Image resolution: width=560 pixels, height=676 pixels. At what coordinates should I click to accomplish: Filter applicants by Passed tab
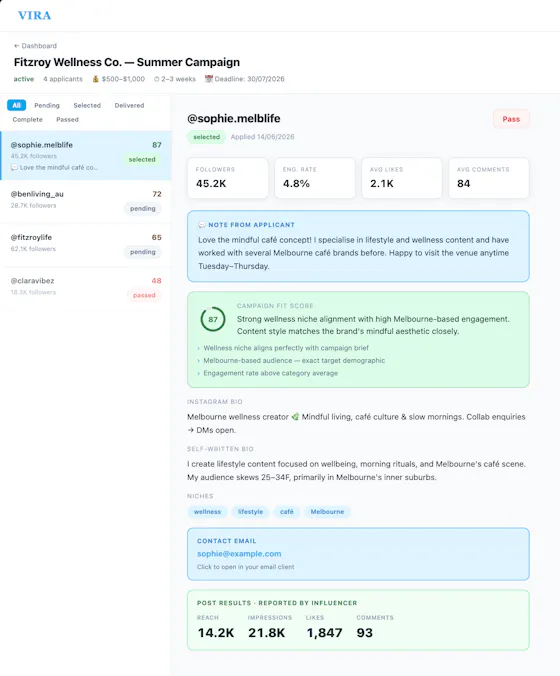67,119
